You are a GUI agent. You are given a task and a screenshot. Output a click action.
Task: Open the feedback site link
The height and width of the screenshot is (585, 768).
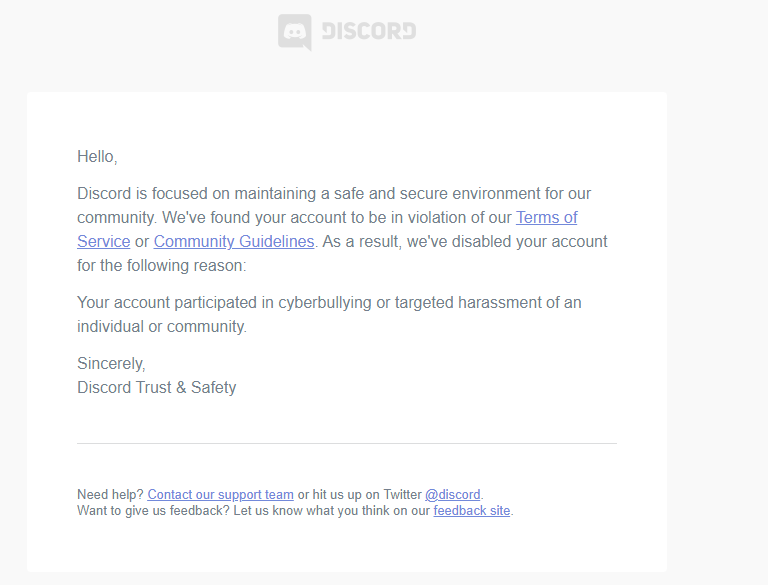[x=471, y=510]
